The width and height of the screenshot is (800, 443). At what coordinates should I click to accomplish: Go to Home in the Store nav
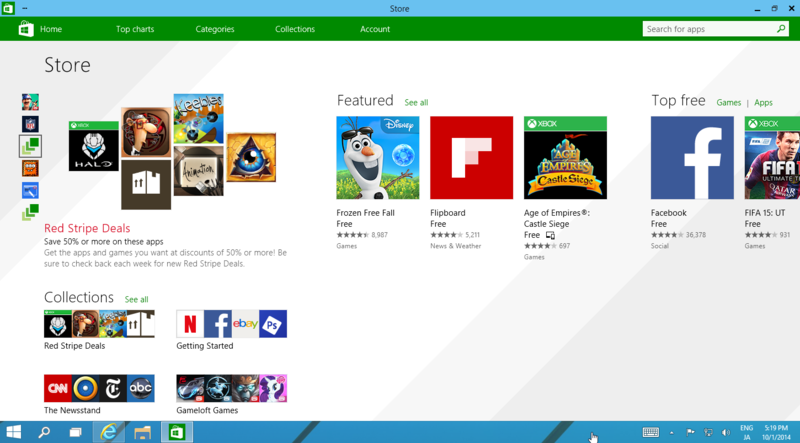[51, 29]
